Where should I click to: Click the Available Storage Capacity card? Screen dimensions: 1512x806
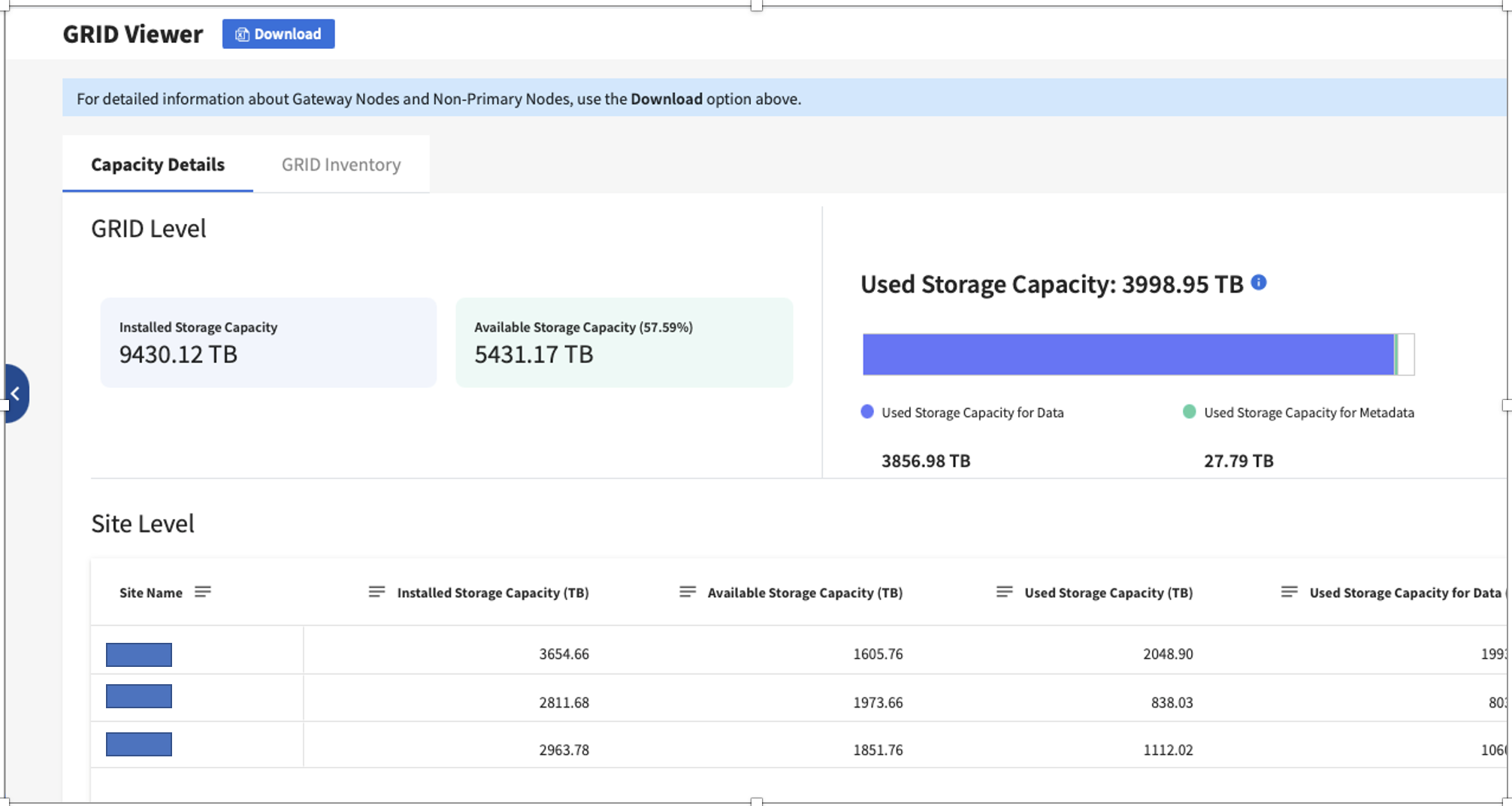(624, 343)
